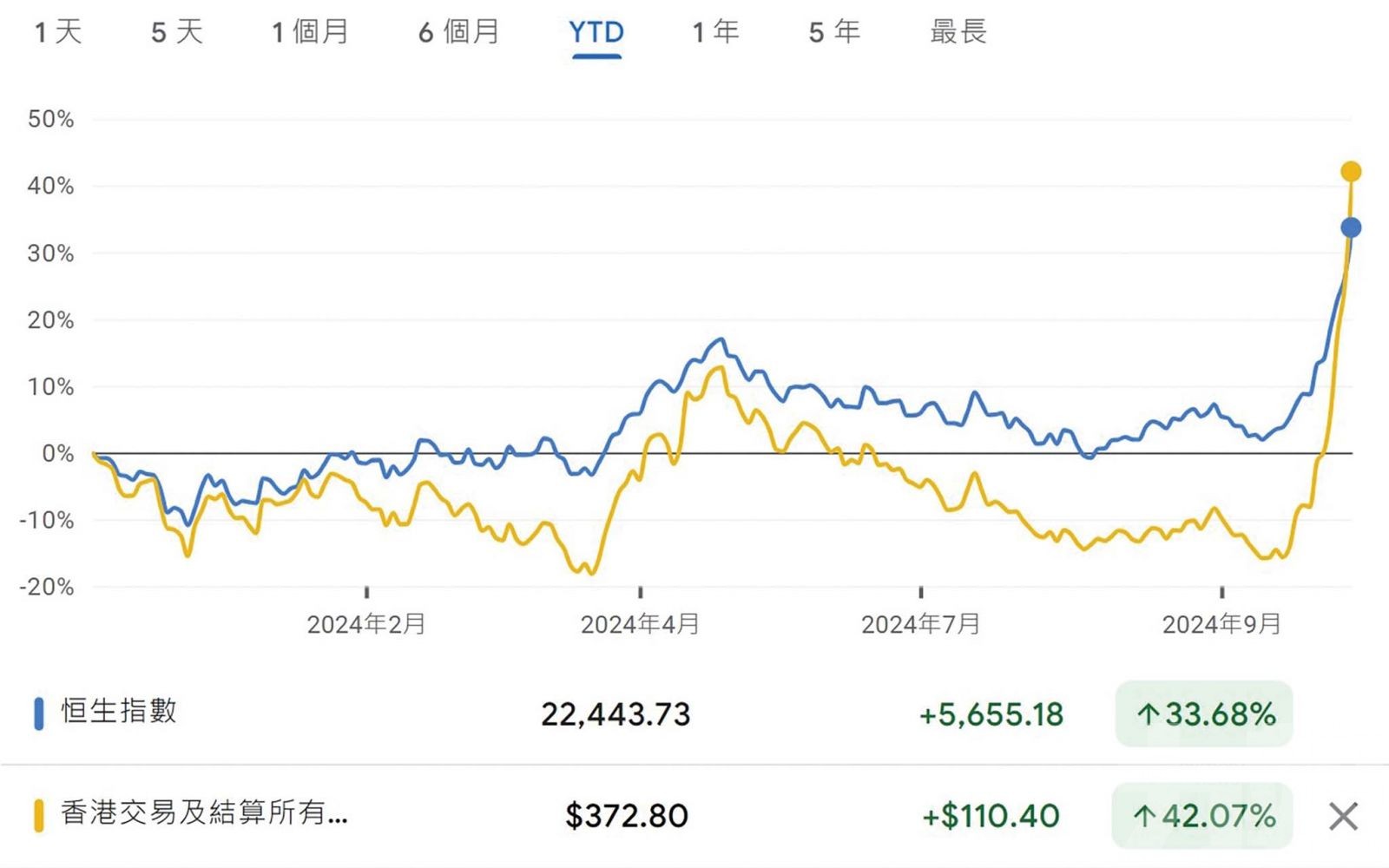Click the 0% y-axis label

(57, 453)
